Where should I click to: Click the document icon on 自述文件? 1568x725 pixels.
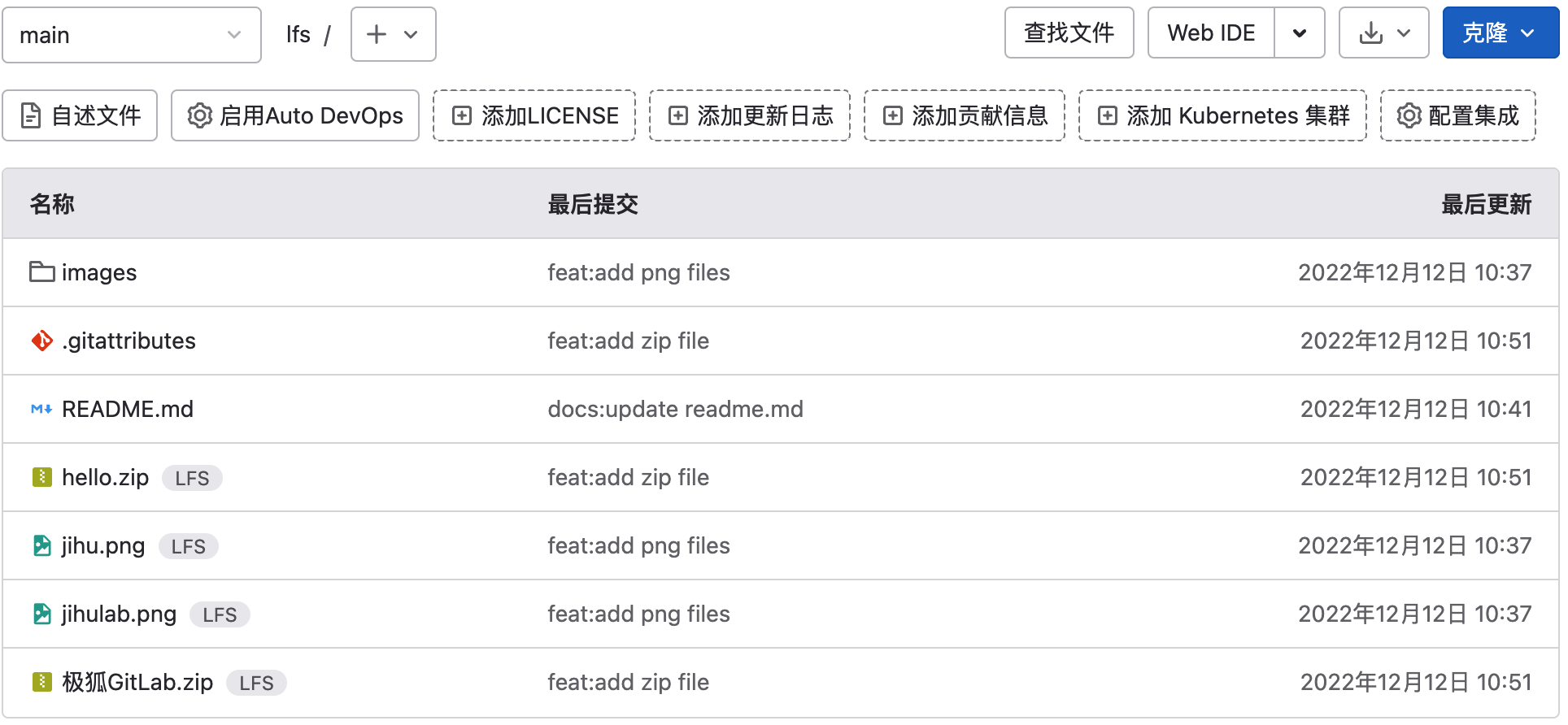click(30, 115)
